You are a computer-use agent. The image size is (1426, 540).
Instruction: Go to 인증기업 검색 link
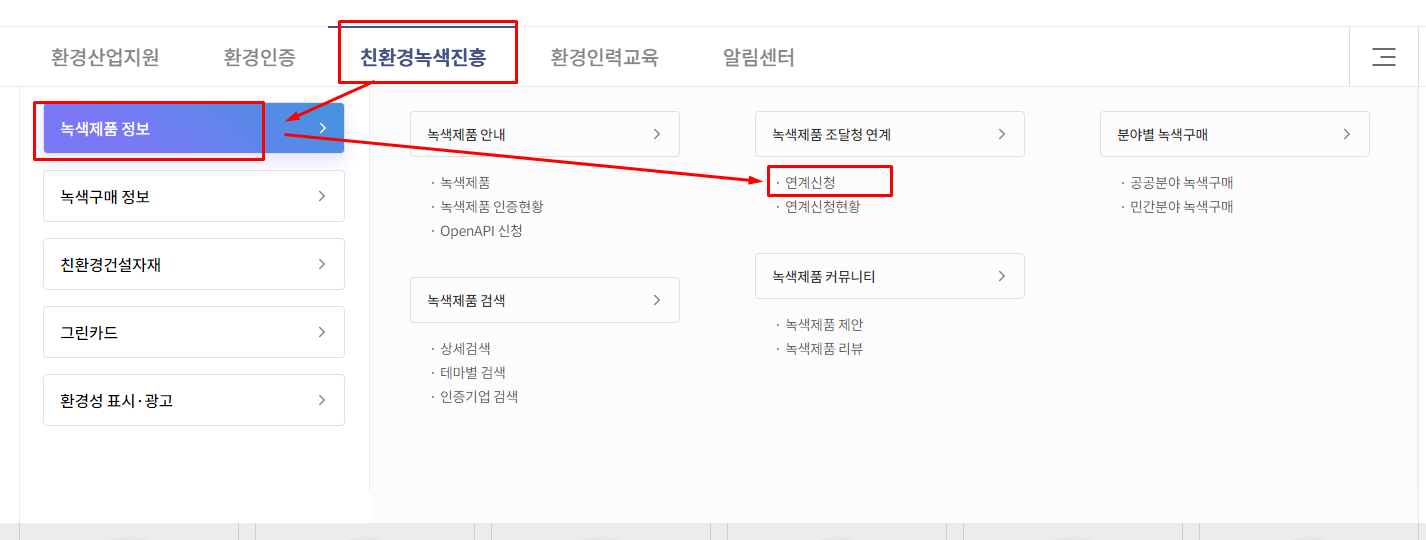479,397
